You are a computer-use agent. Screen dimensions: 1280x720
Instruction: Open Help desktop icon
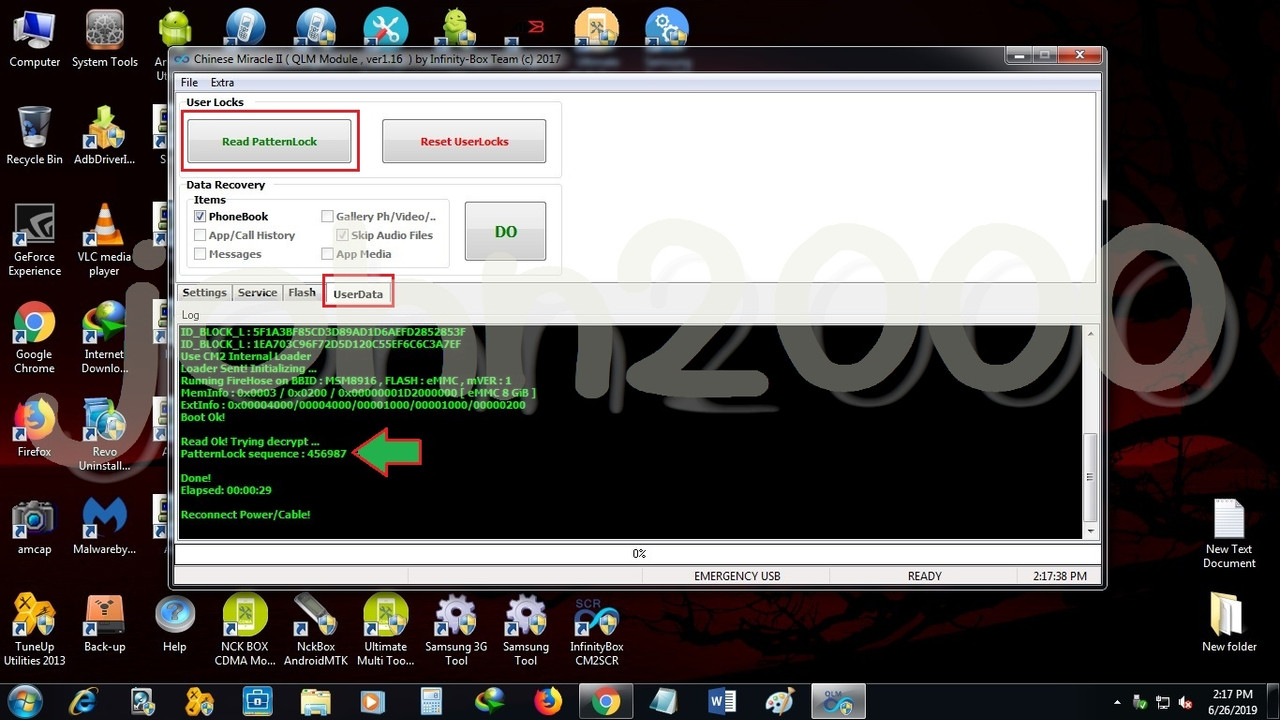coord(175,624)
